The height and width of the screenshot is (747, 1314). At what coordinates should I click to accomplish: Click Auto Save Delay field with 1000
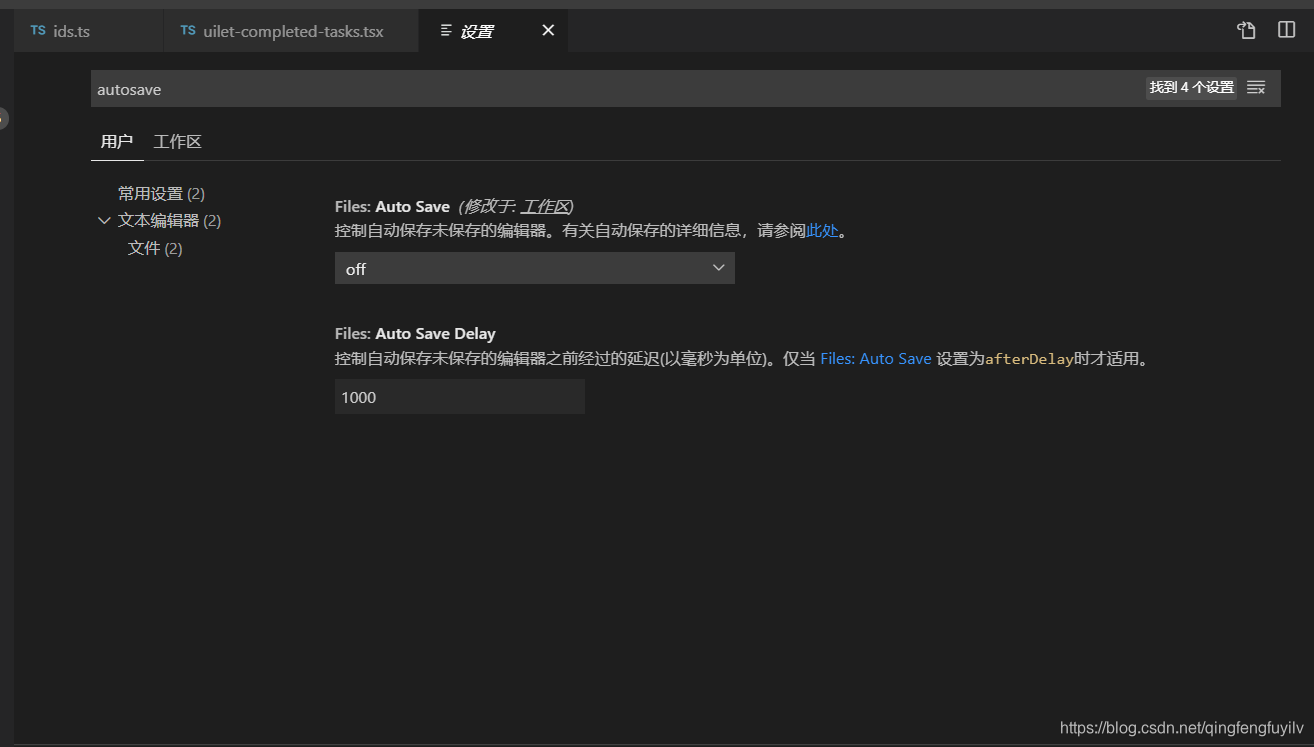click(x=460, y=397)
